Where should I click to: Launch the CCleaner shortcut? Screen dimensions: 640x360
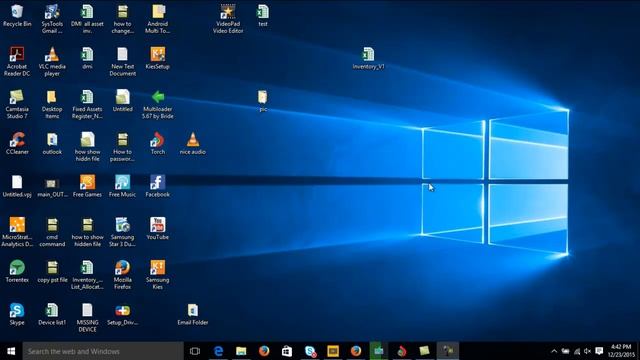click(x=17, y=143)
